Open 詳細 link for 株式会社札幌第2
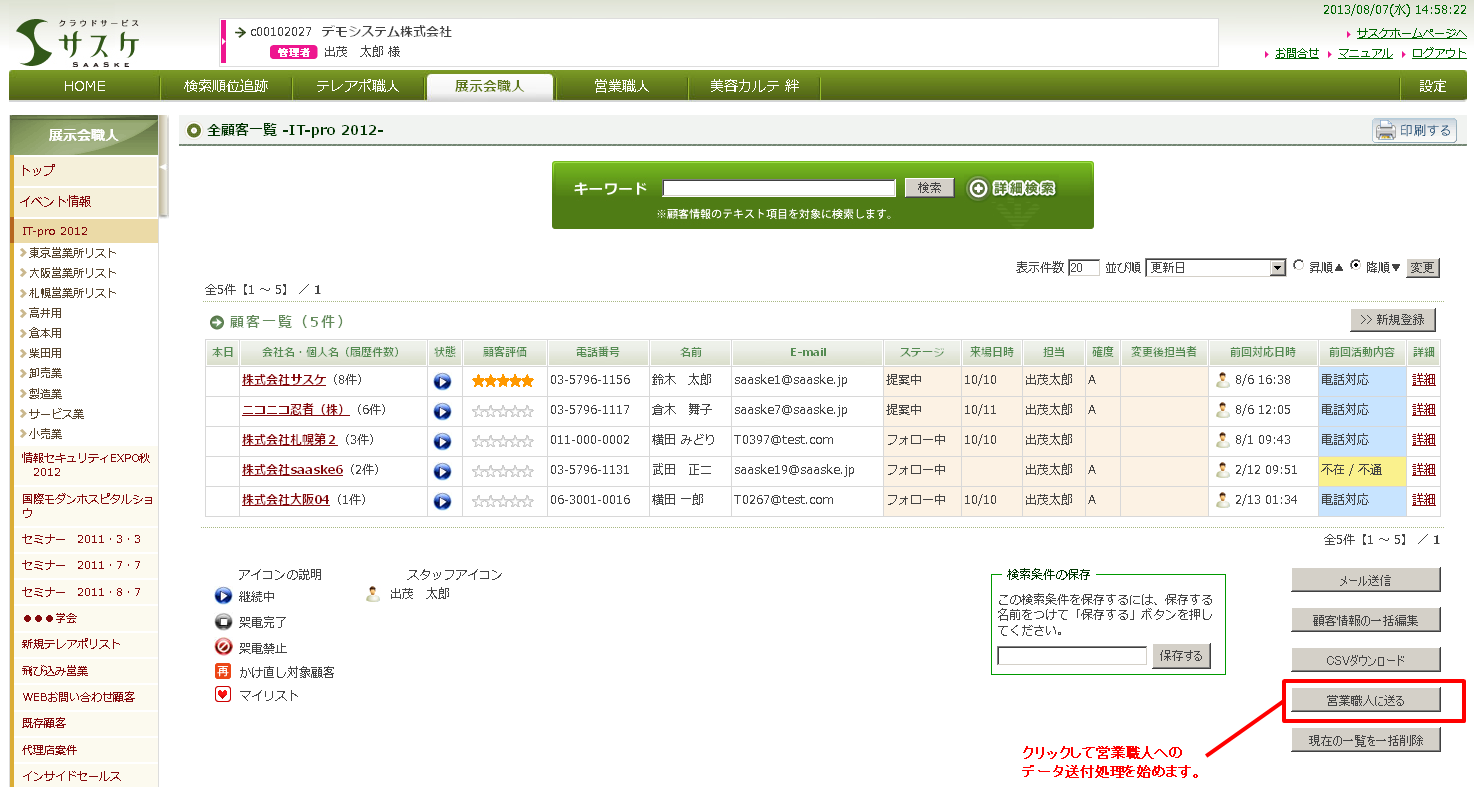The width and height of the screenshot is (1474, 787). (x=1423, y=440)
